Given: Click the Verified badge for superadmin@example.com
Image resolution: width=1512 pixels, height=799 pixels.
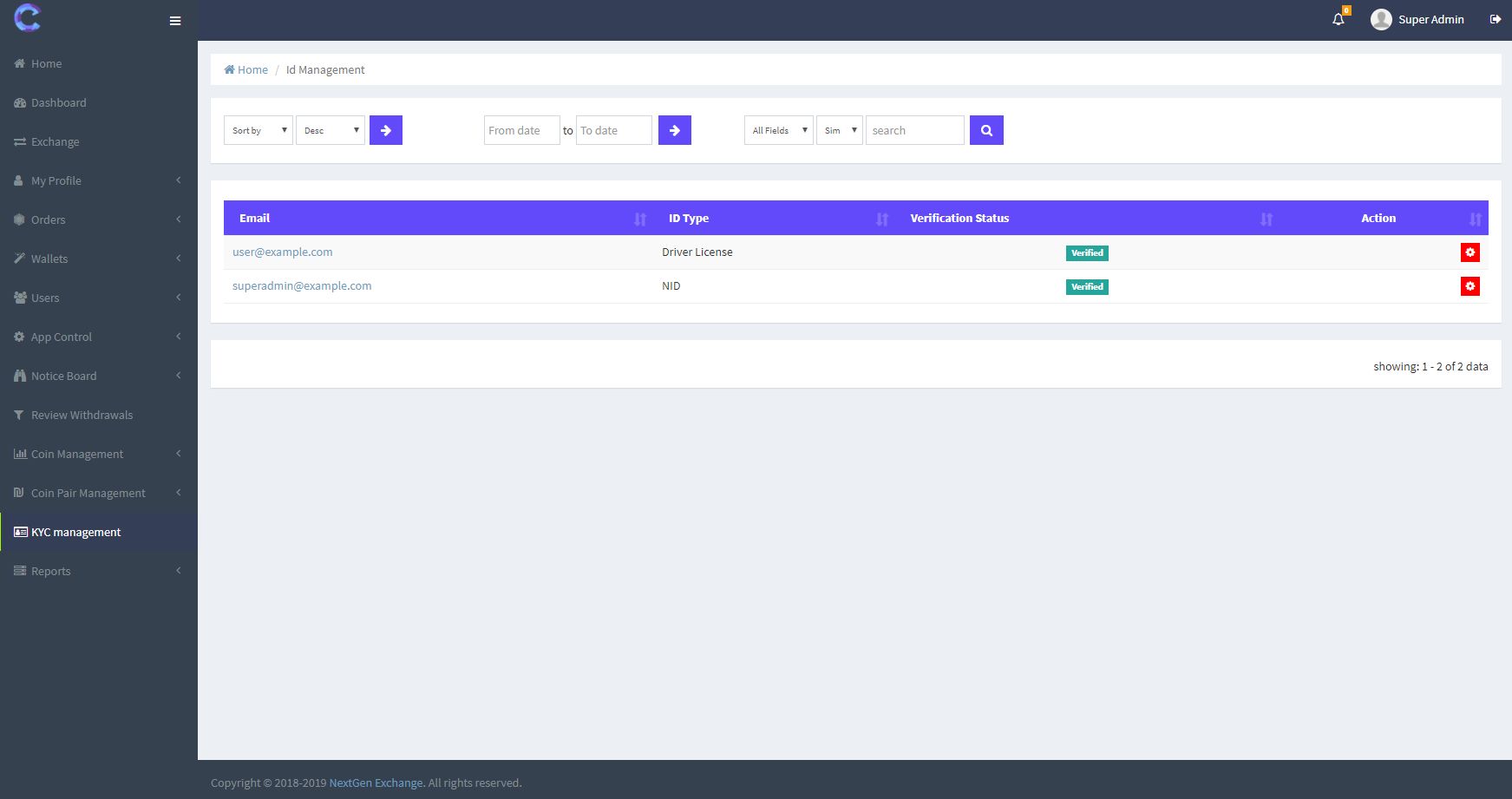Looking at the screenshot, I should 1087,286.
